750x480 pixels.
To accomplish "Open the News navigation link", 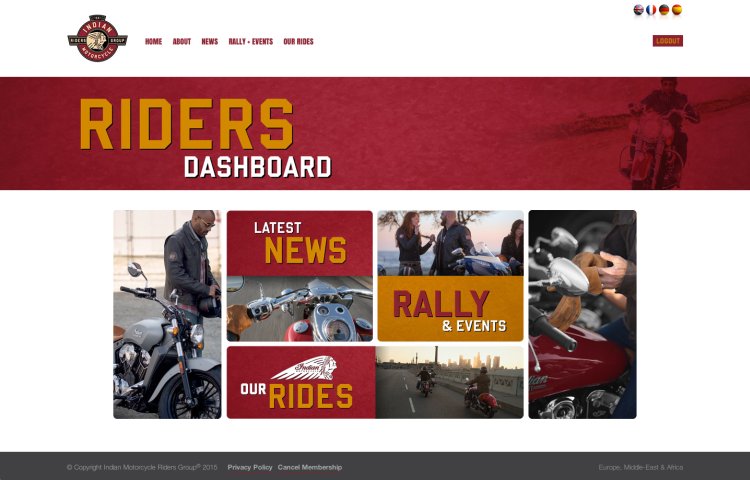I will pyautogui.click(x=210, y=42).
